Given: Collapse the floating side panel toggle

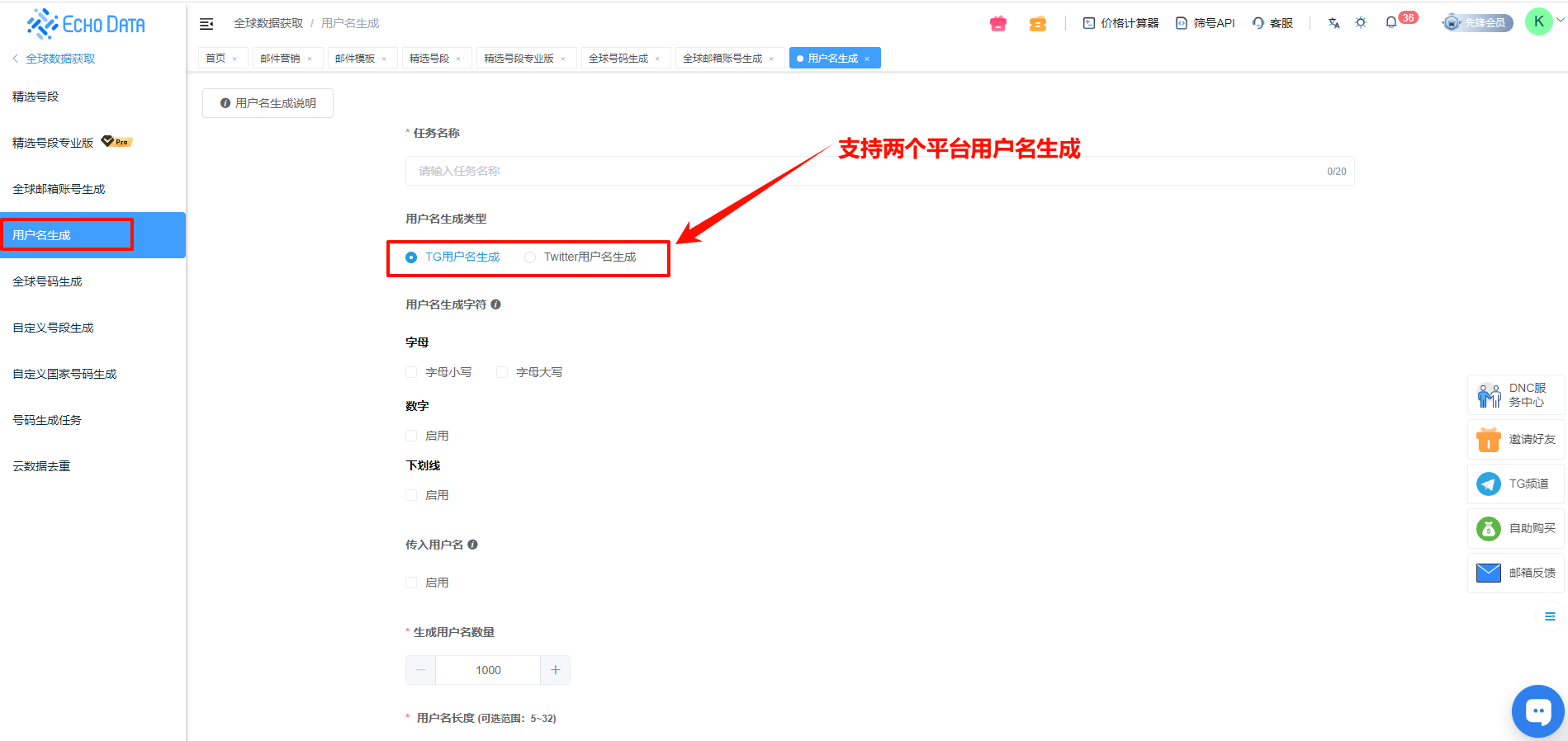Looking at the screenshot, I should [1550, 616].
